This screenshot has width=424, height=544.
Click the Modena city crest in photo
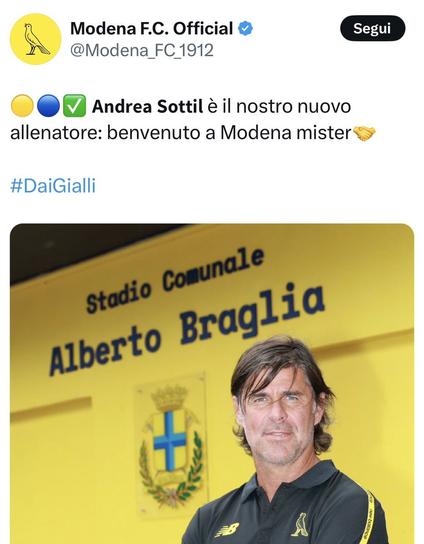171,444
